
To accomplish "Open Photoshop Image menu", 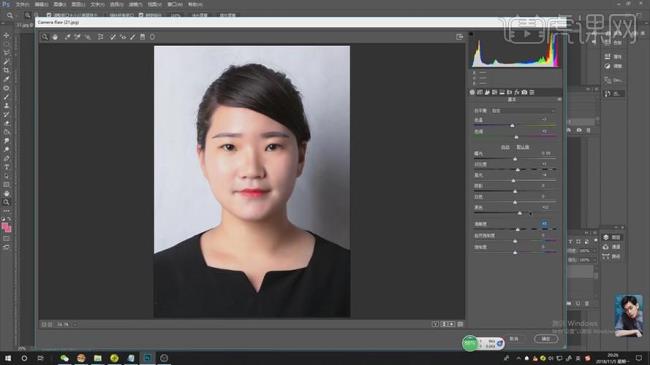I will click(60, 5).
